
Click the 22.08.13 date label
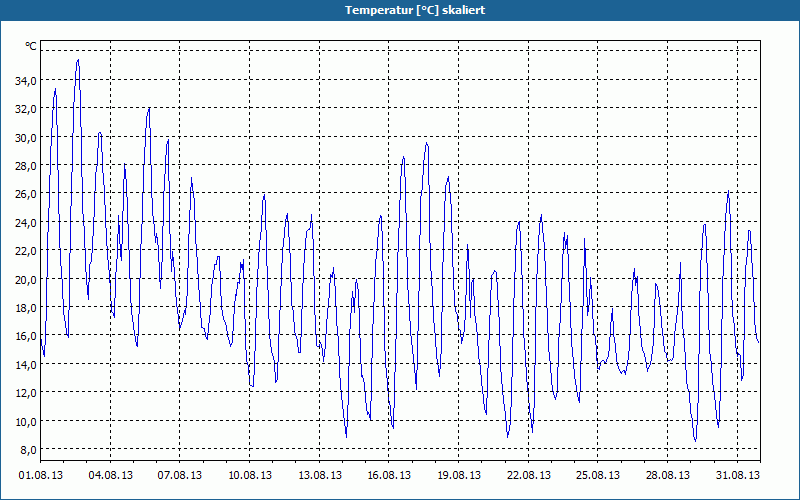529,475
